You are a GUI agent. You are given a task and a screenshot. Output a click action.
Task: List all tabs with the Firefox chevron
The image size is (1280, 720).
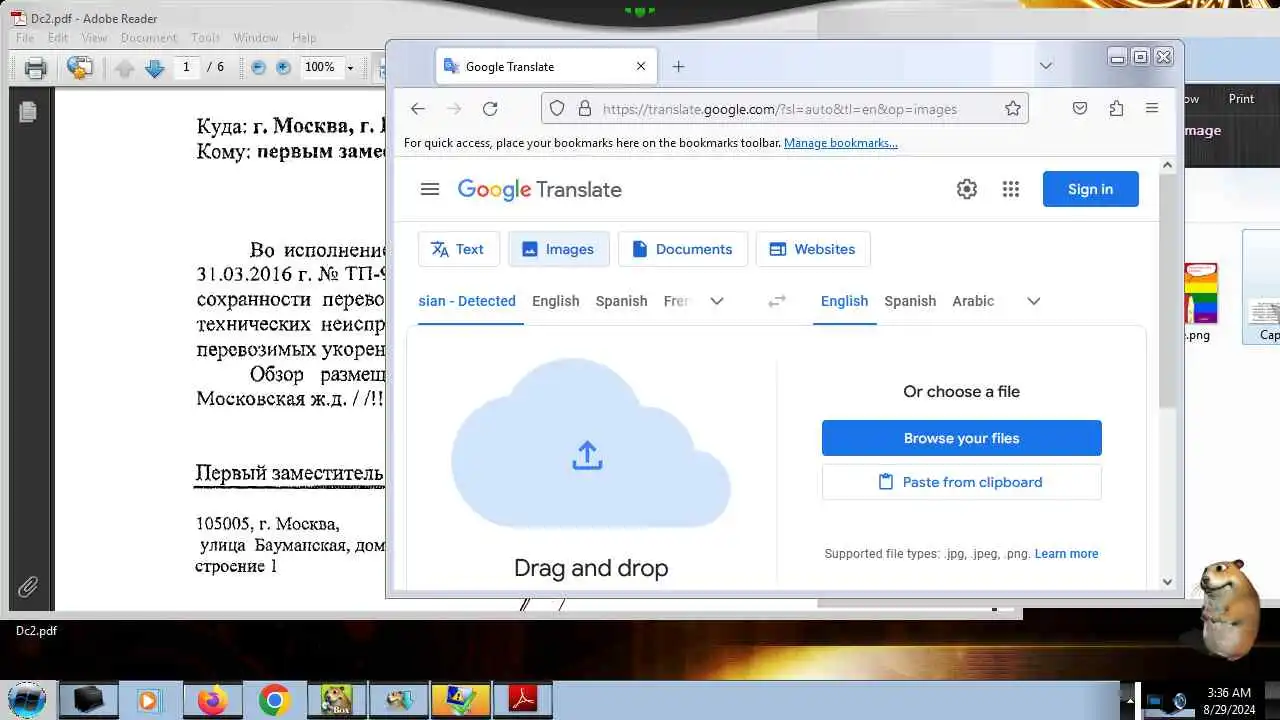[x=1045, y=66]
